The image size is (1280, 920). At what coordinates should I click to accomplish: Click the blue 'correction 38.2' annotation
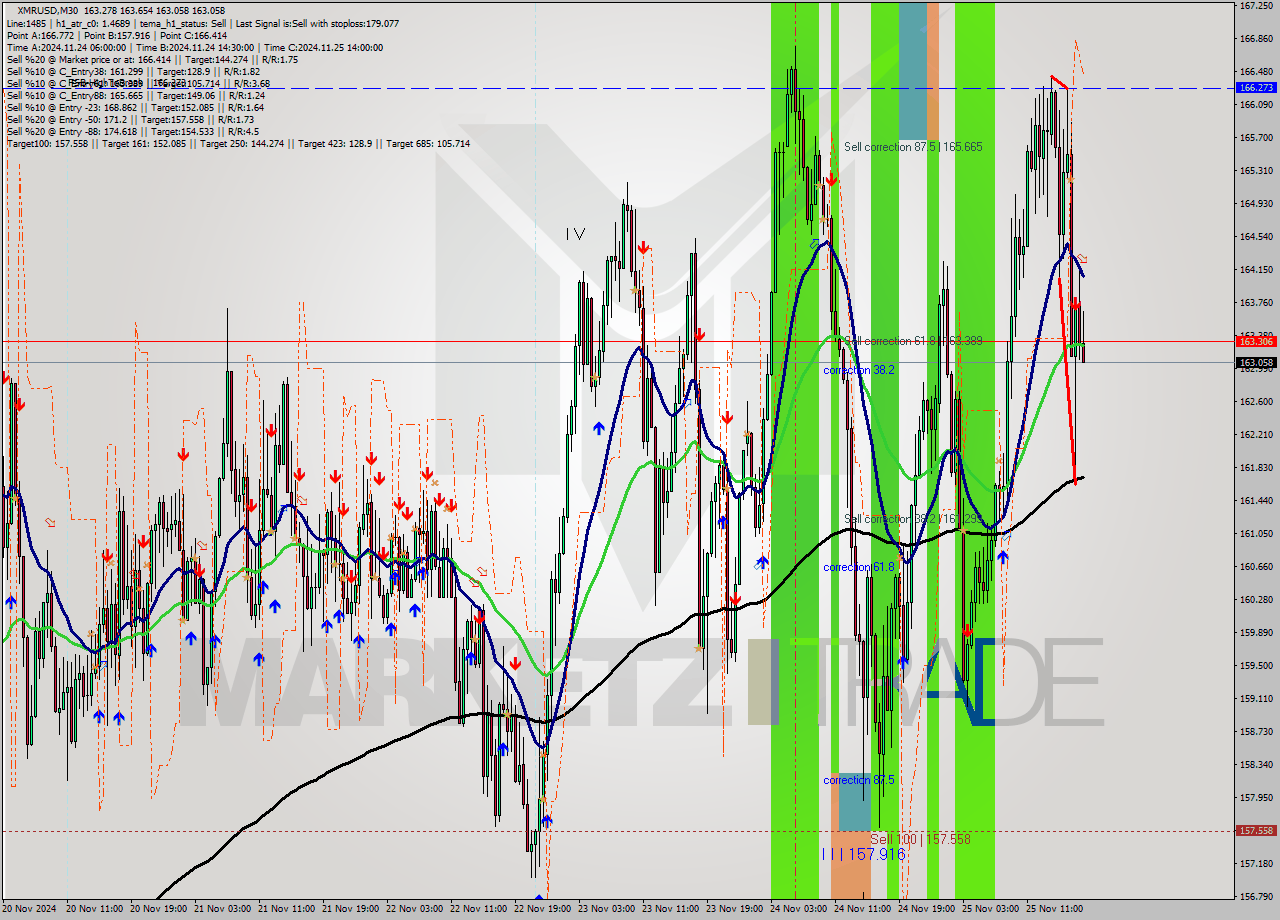(858, 370)
